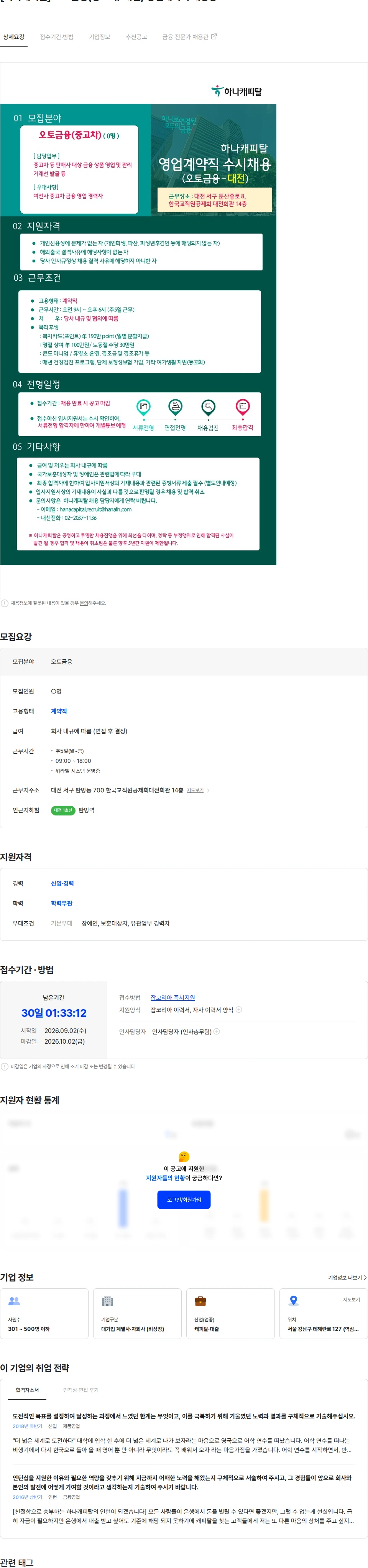Click remaining time 30일 01:33:12
Image resolution: width=368 pixels, height=1568 pixels.
tap(54, 1013)
